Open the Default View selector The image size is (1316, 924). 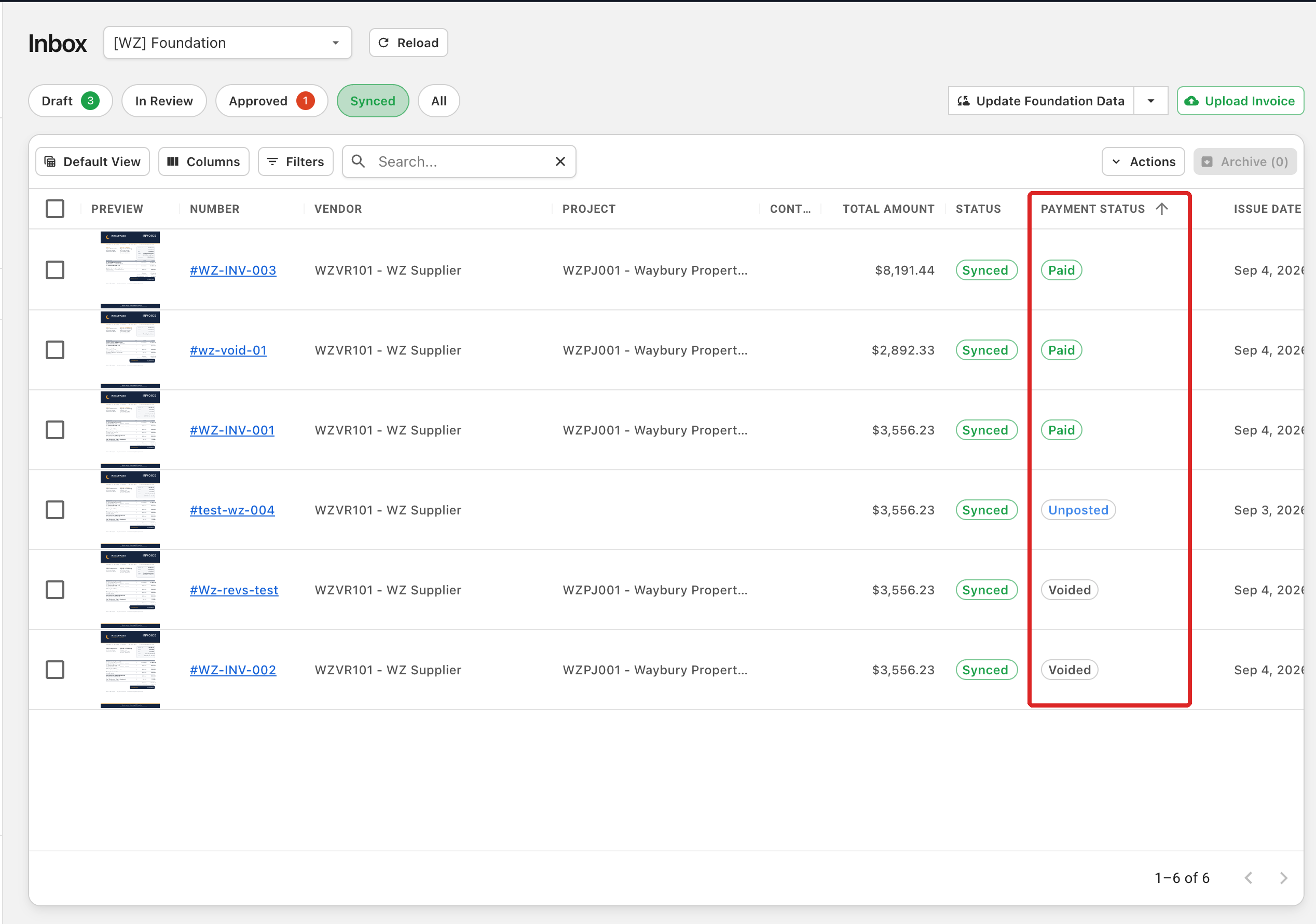[x=93, y=161]
